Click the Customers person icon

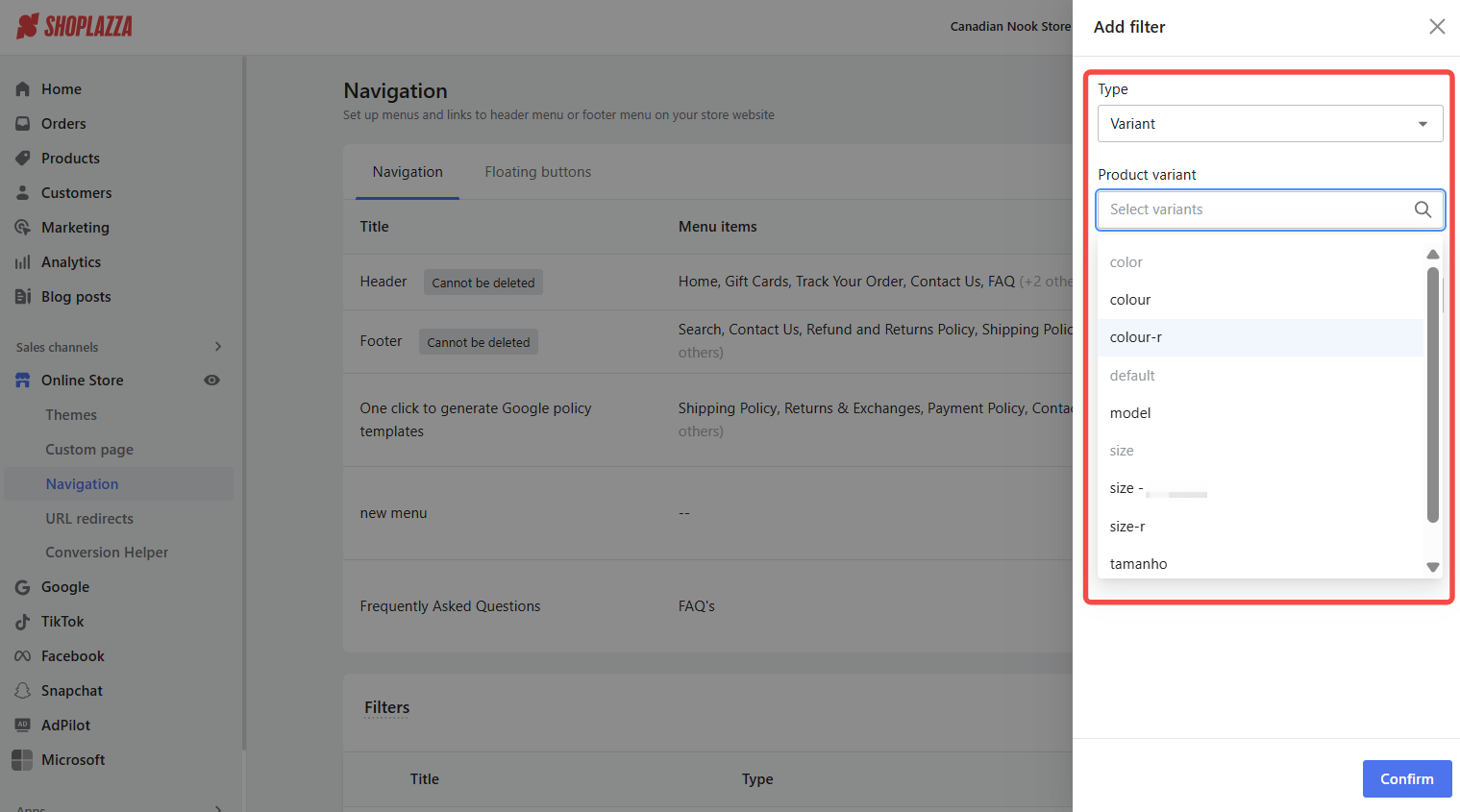23,192
